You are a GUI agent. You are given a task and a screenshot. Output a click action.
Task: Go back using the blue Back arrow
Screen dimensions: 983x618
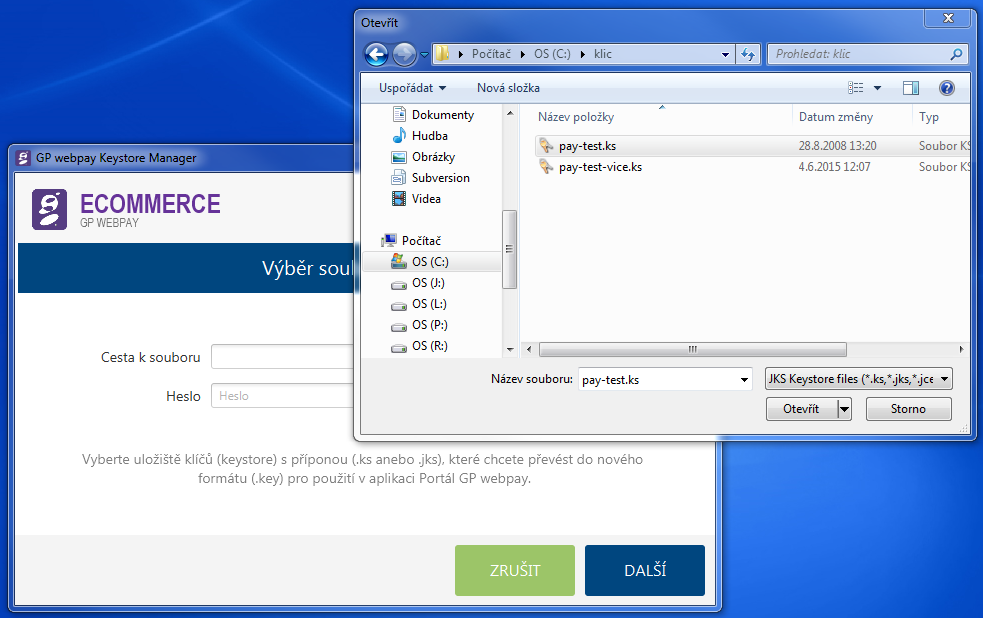376,55
